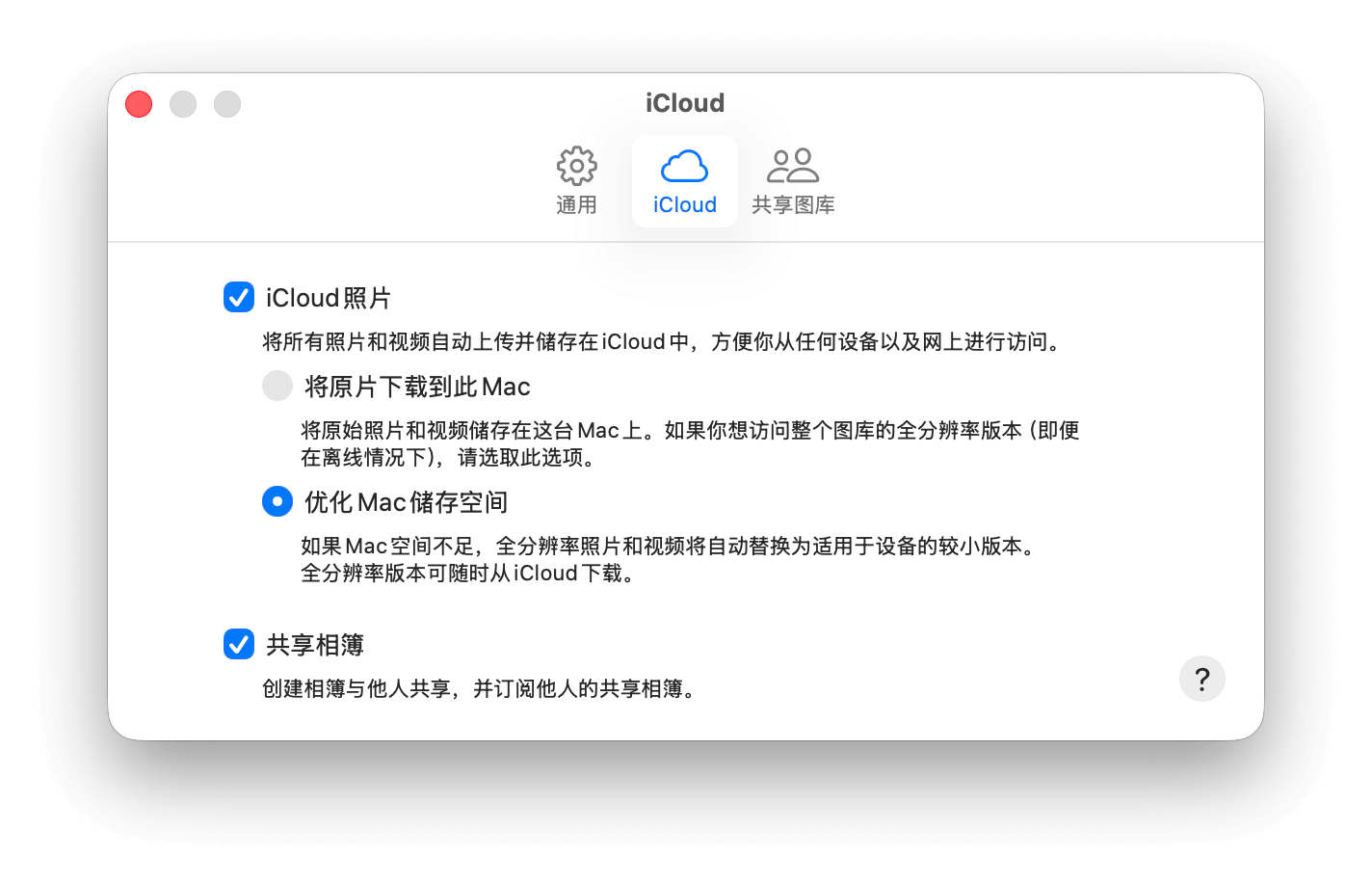
Task: Open help with the question mark button
Action: pyautogui.click(x=1201, y=679)
